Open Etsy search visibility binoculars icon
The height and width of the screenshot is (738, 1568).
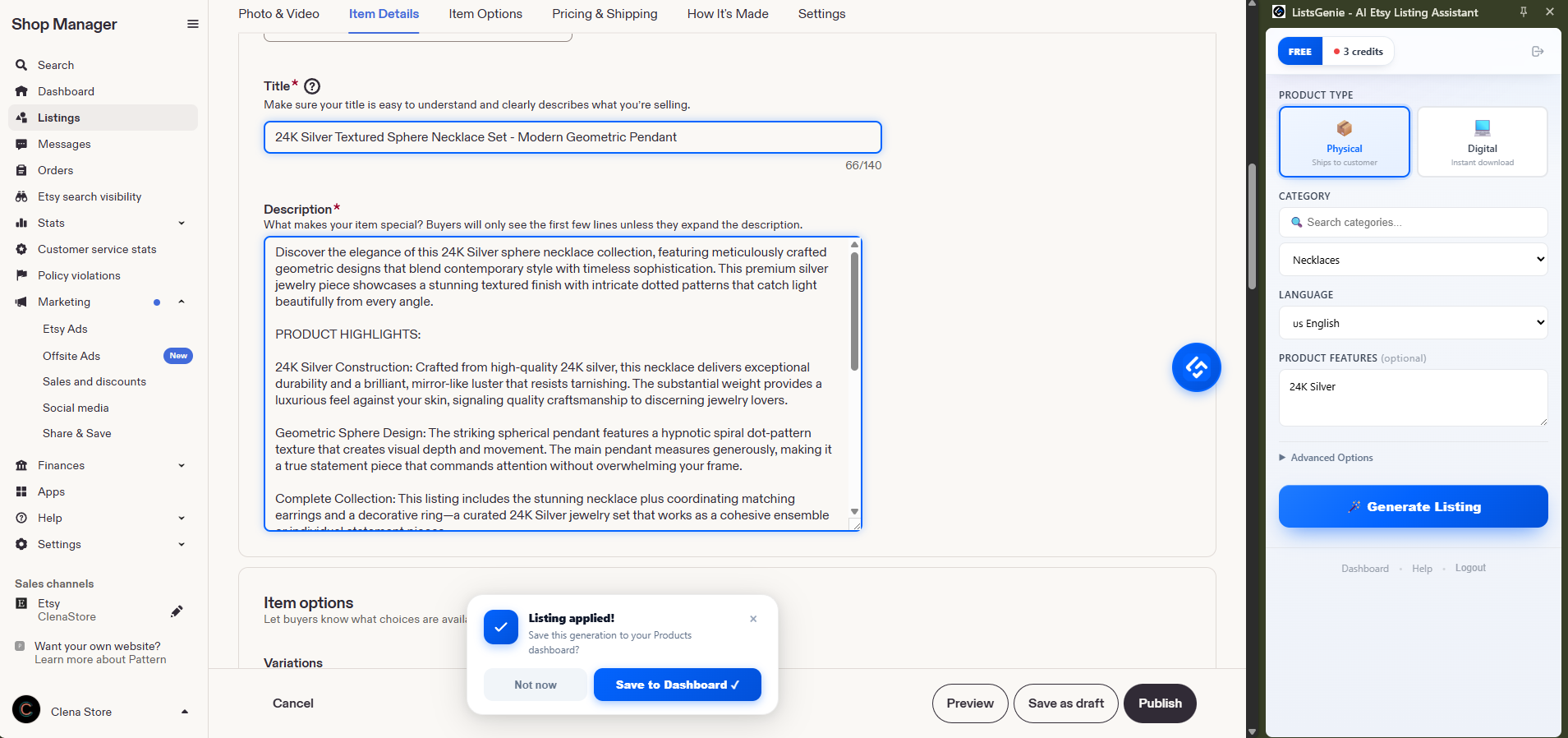21,196
